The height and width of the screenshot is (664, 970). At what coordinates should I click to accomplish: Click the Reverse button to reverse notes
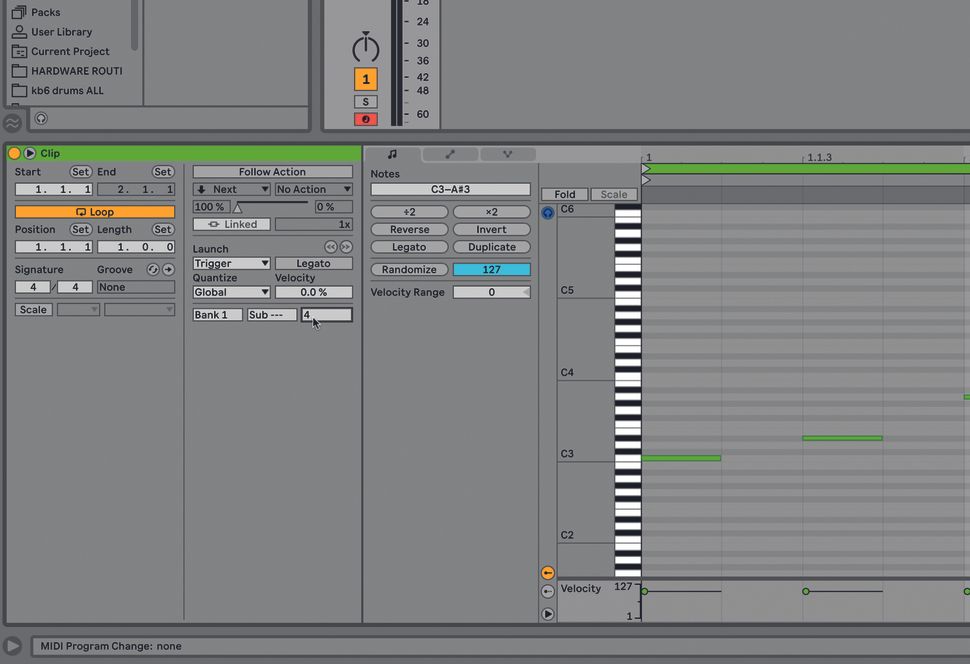(408, 229)
